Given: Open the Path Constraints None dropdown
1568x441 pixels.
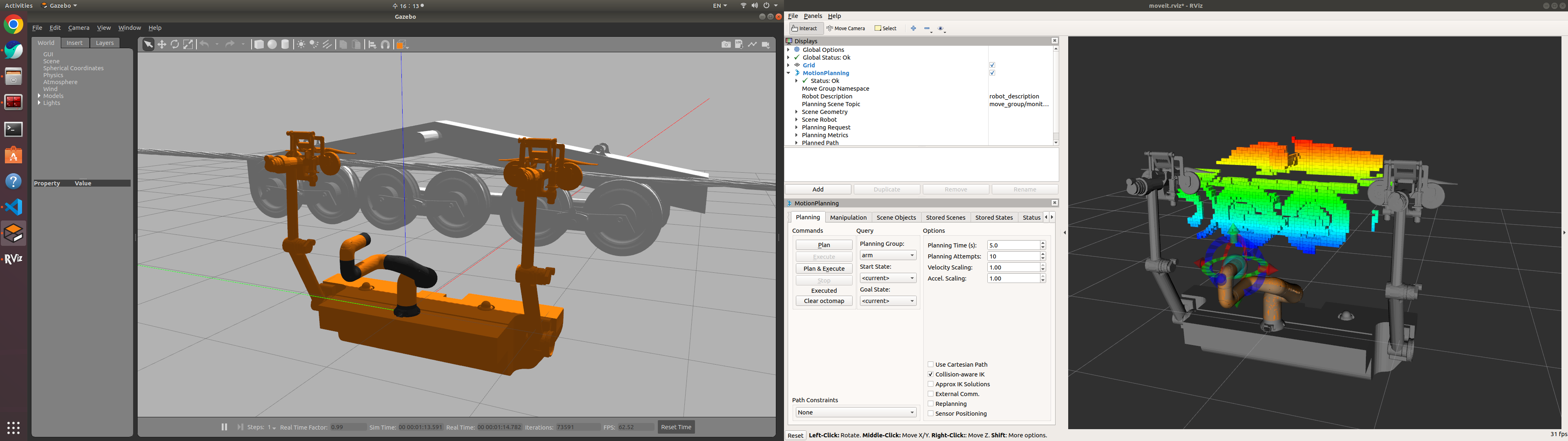Looking at the screenshot, I should [x=856, y=412].
